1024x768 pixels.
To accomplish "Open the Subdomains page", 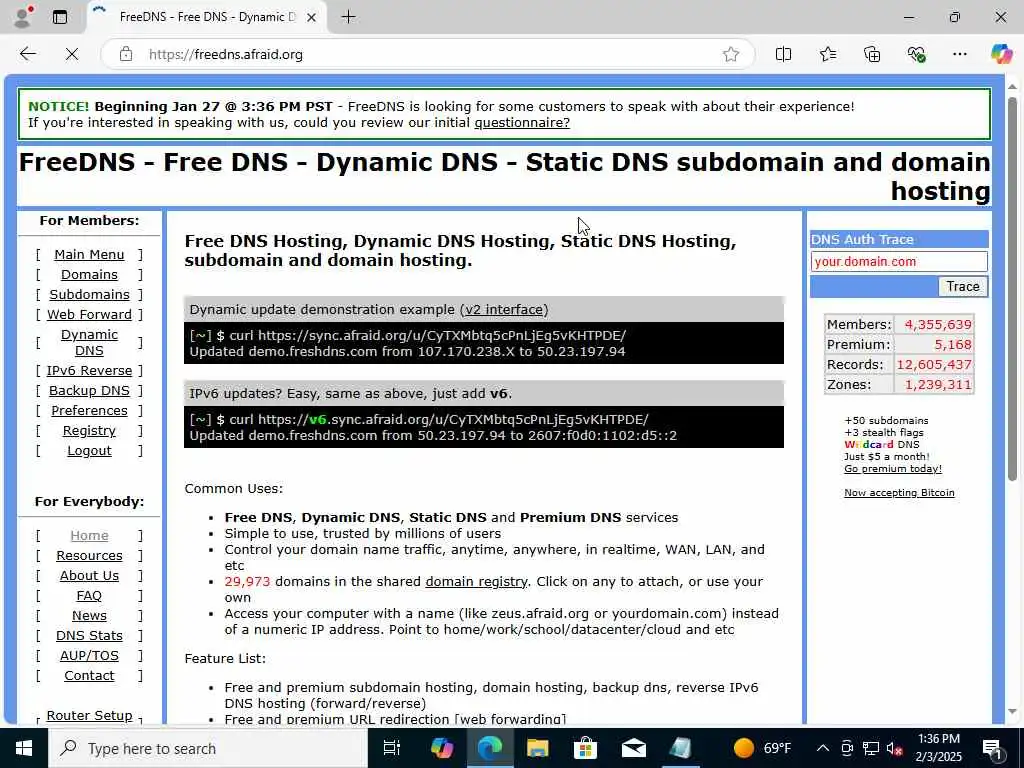I will click(89, 295).
